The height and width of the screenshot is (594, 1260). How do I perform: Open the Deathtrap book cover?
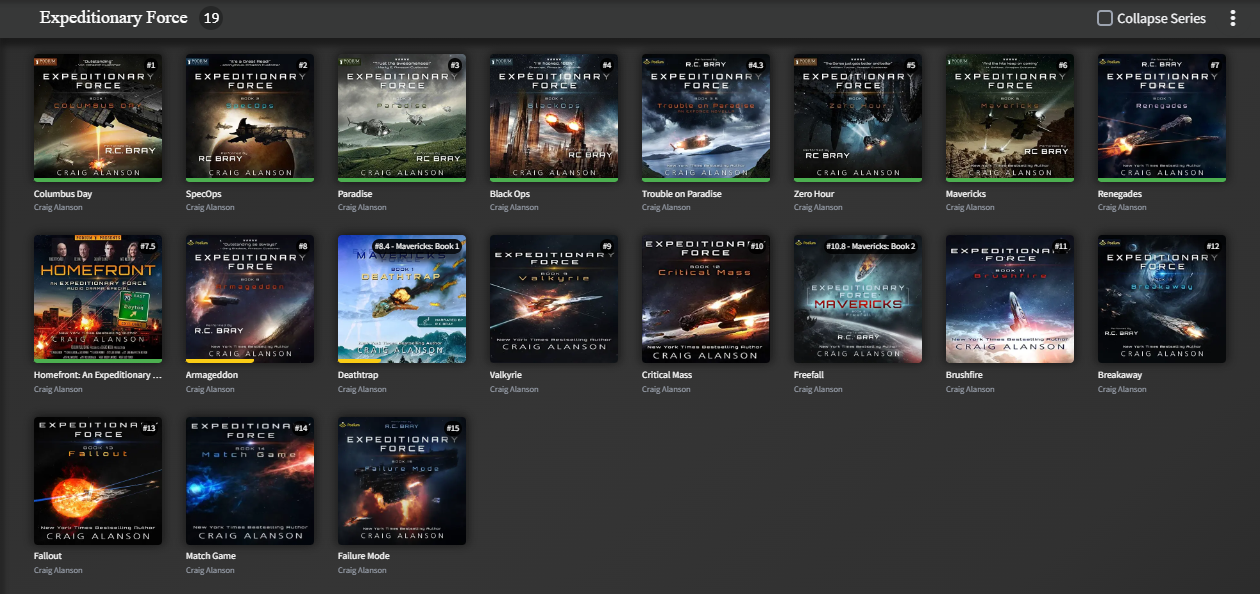tap(402, 299)
